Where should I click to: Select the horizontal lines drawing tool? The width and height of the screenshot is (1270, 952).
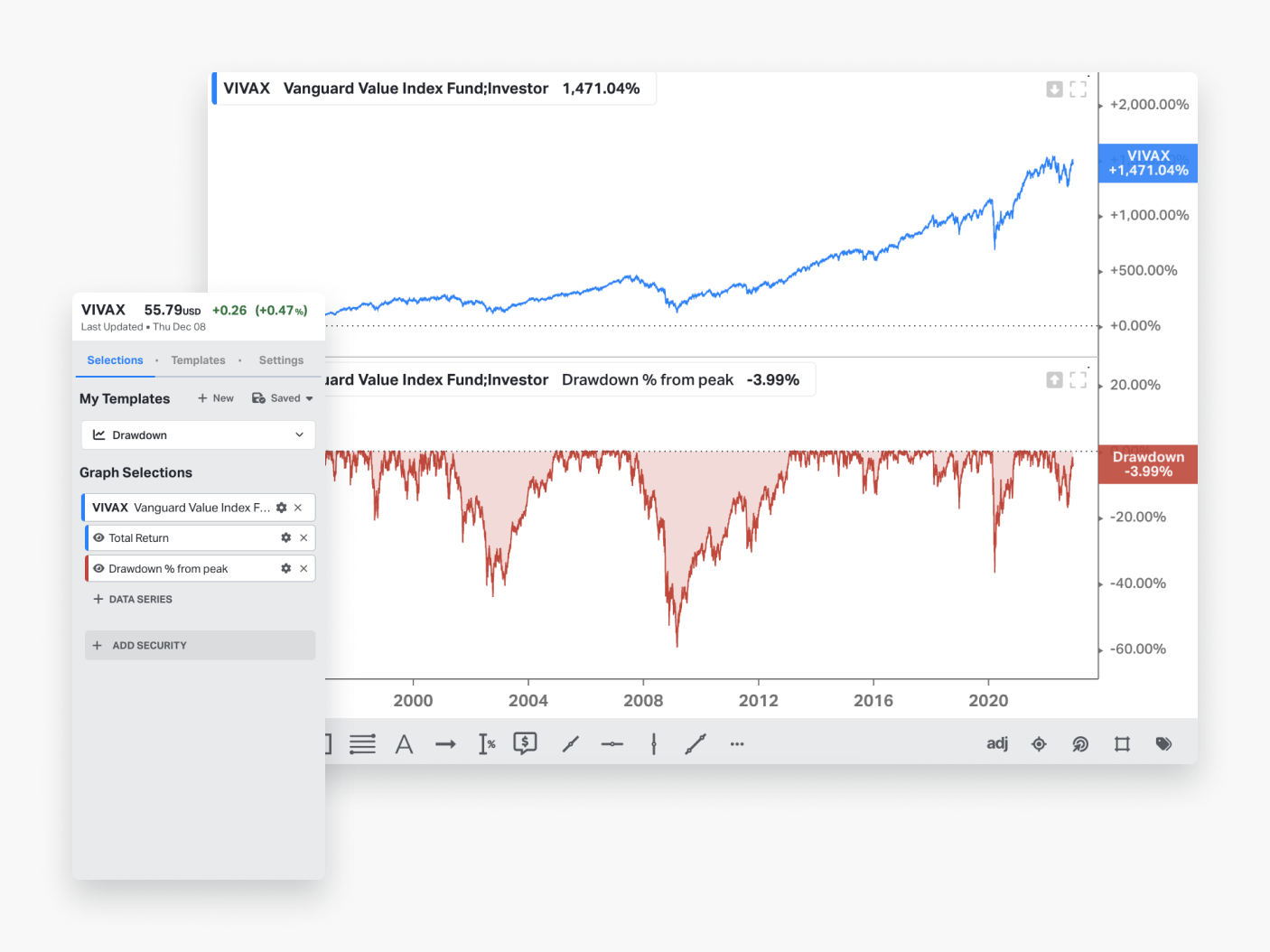(363, 744)
